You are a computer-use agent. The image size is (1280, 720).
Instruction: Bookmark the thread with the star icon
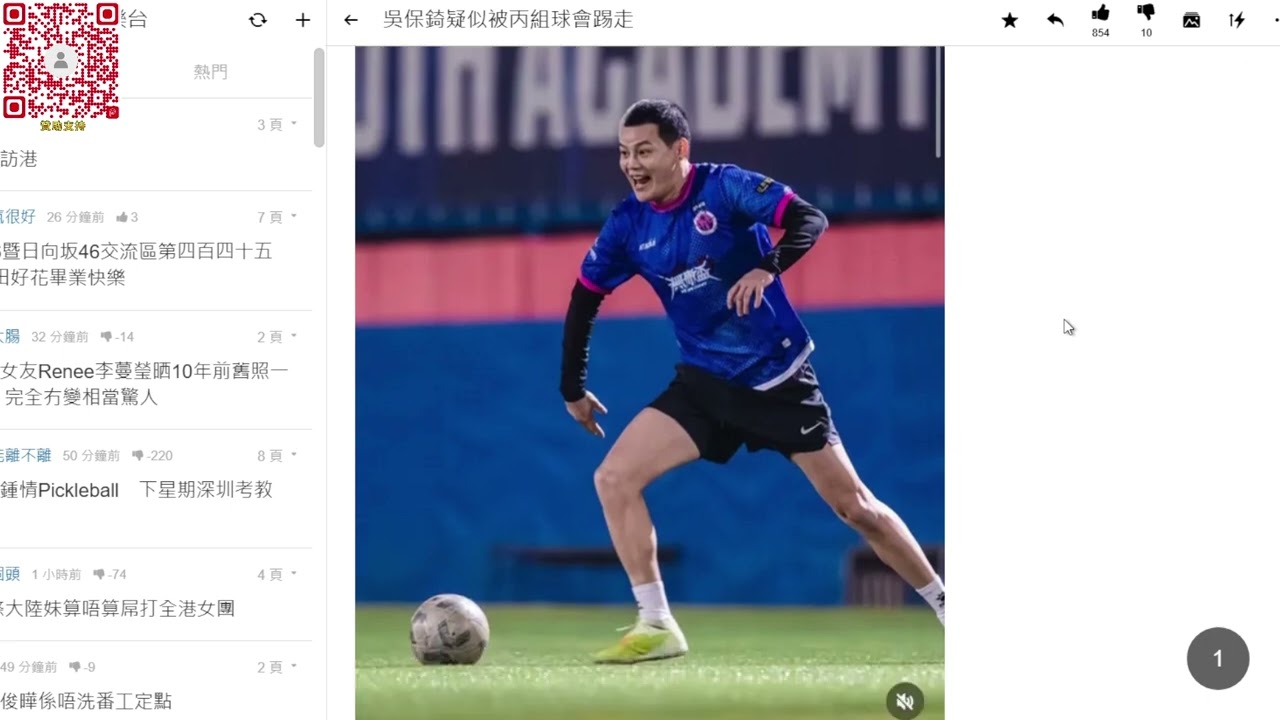point(1010,20)
